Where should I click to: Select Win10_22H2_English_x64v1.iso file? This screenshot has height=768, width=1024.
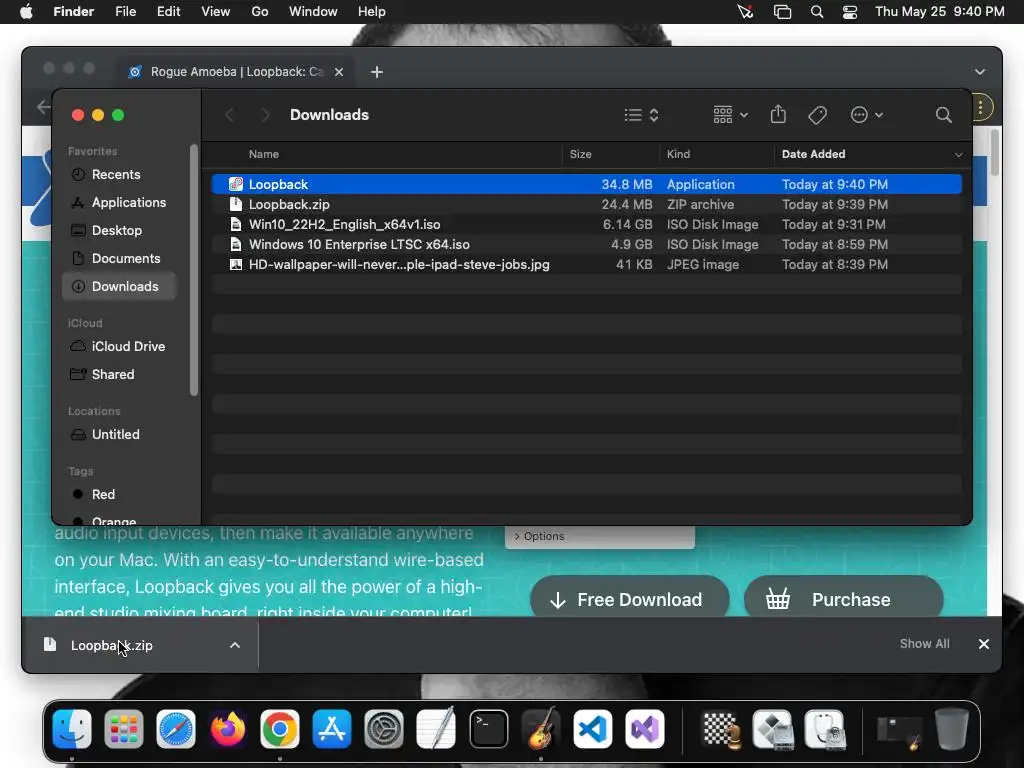586,225
